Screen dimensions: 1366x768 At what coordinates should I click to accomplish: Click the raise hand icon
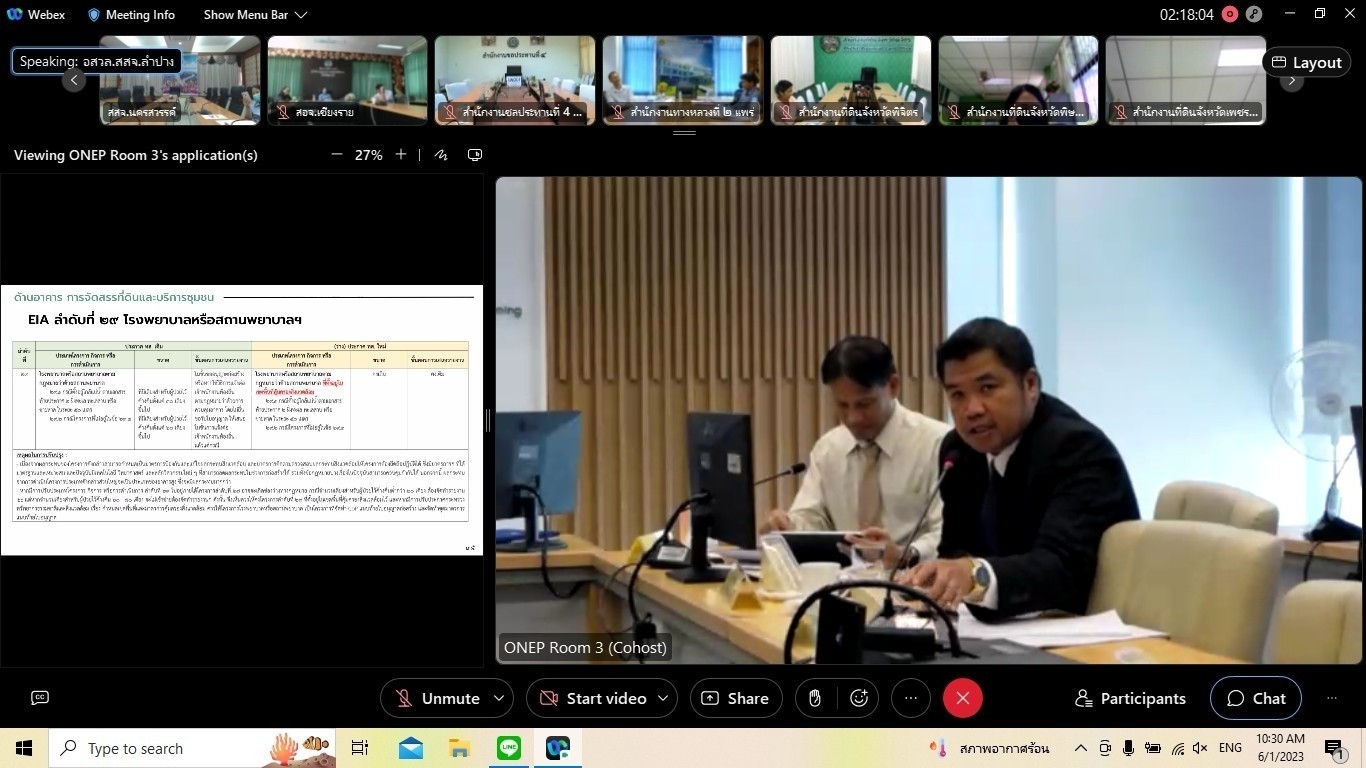click(x=815, y=698)
